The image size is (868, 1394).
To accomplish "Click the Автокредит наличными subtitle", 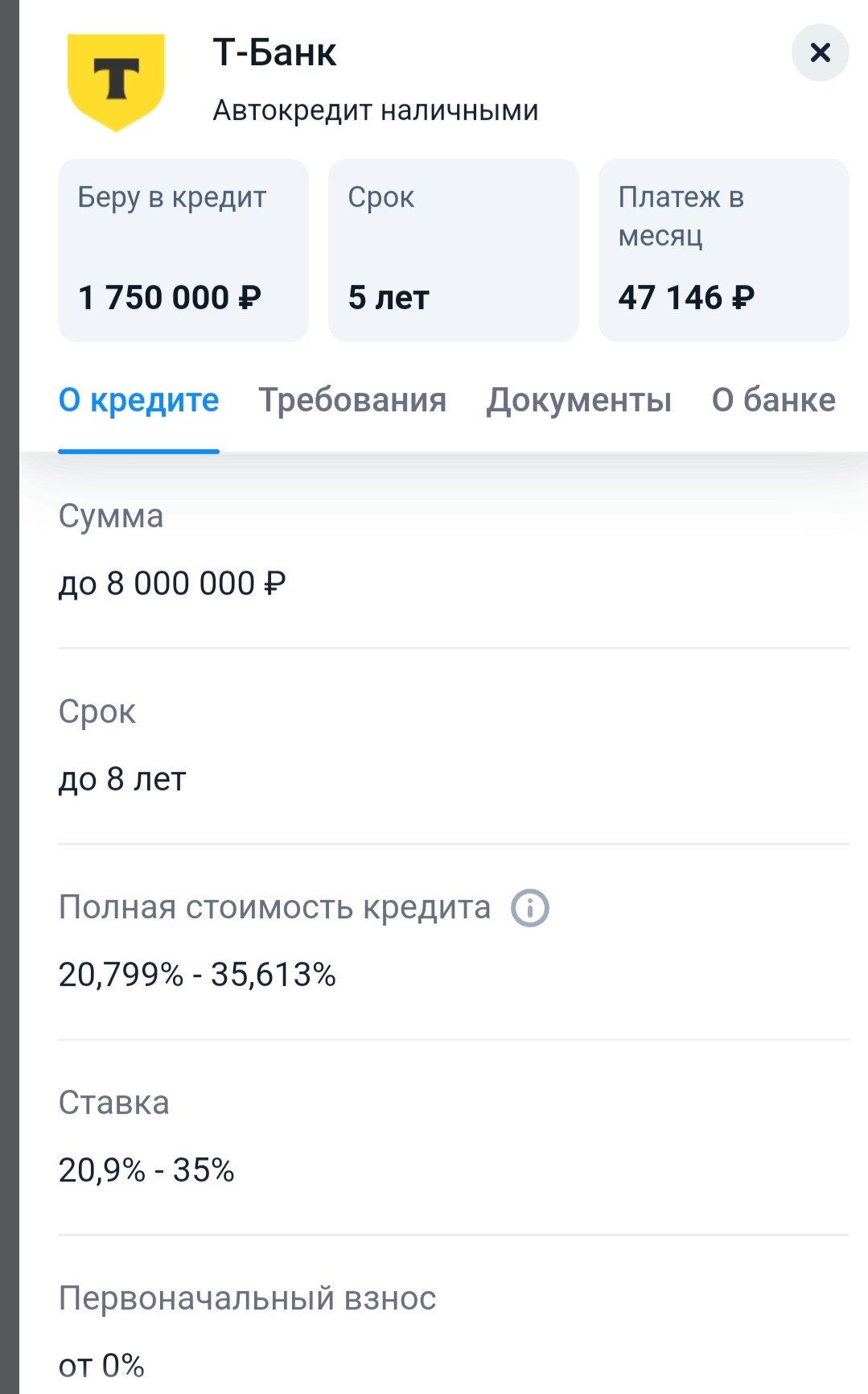I will pyautogui.click(x=376, y=110).
